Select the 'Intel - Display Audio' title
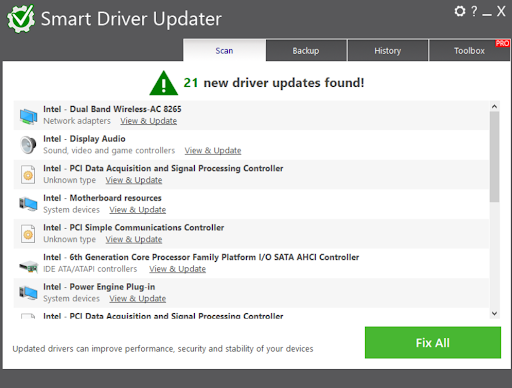 coord(84,139)
